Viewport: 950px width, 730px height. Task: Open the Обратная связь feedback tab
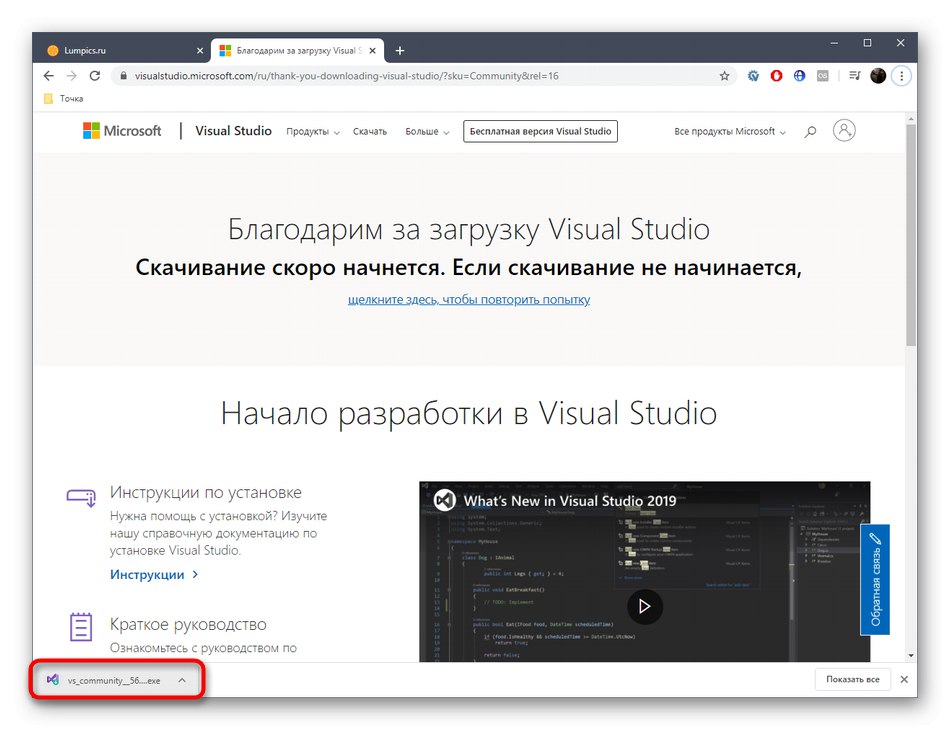click(x=875, y=580)
